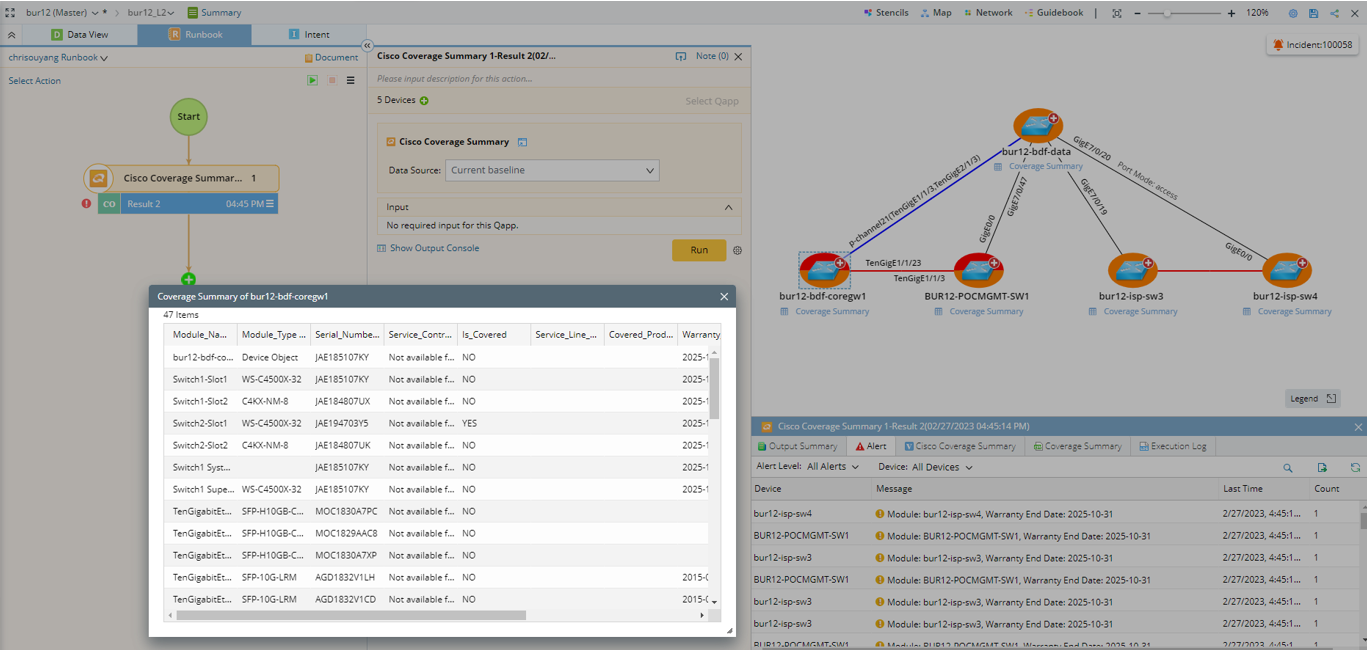Collapse the Input section

click(728, 207)
